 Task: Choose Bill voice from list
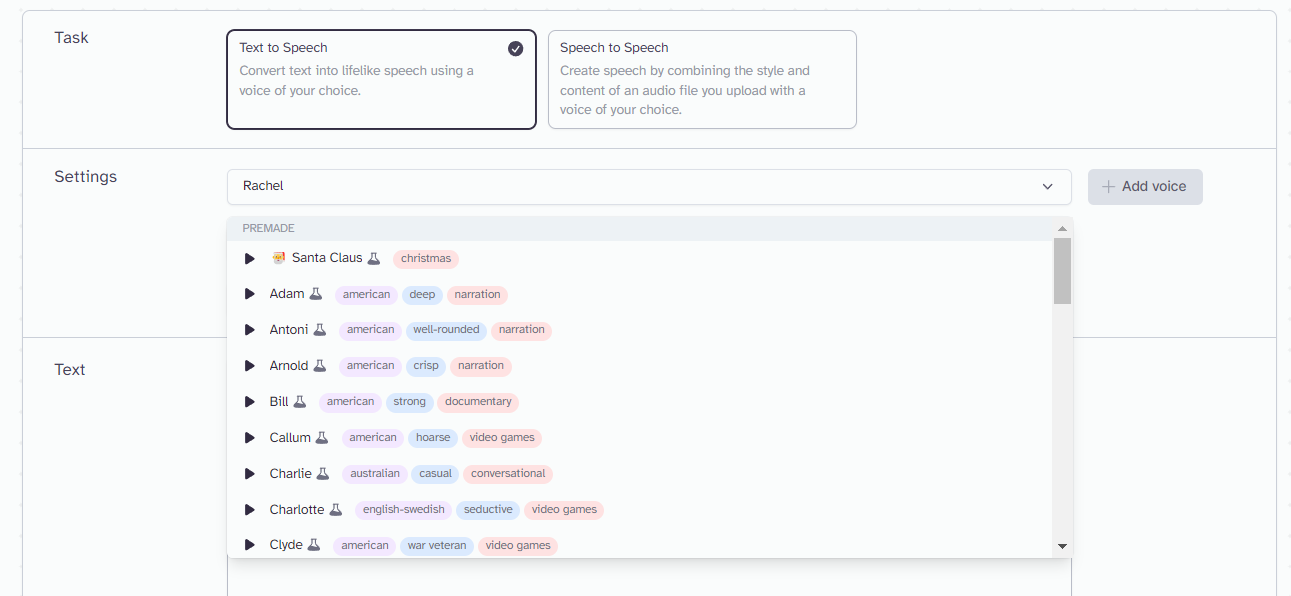pos(640,402)
